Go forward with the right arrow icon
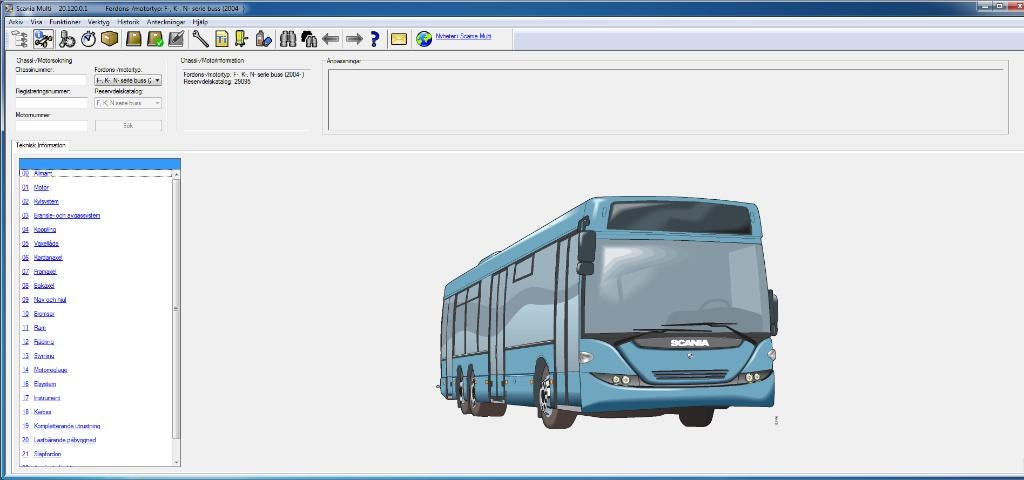1024x480 pixels. pos(354,39)
